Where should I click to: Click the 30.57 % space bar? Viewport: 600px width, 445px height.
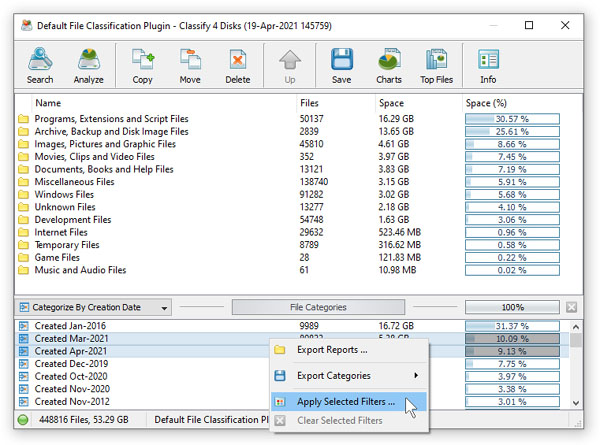(512, 119)
